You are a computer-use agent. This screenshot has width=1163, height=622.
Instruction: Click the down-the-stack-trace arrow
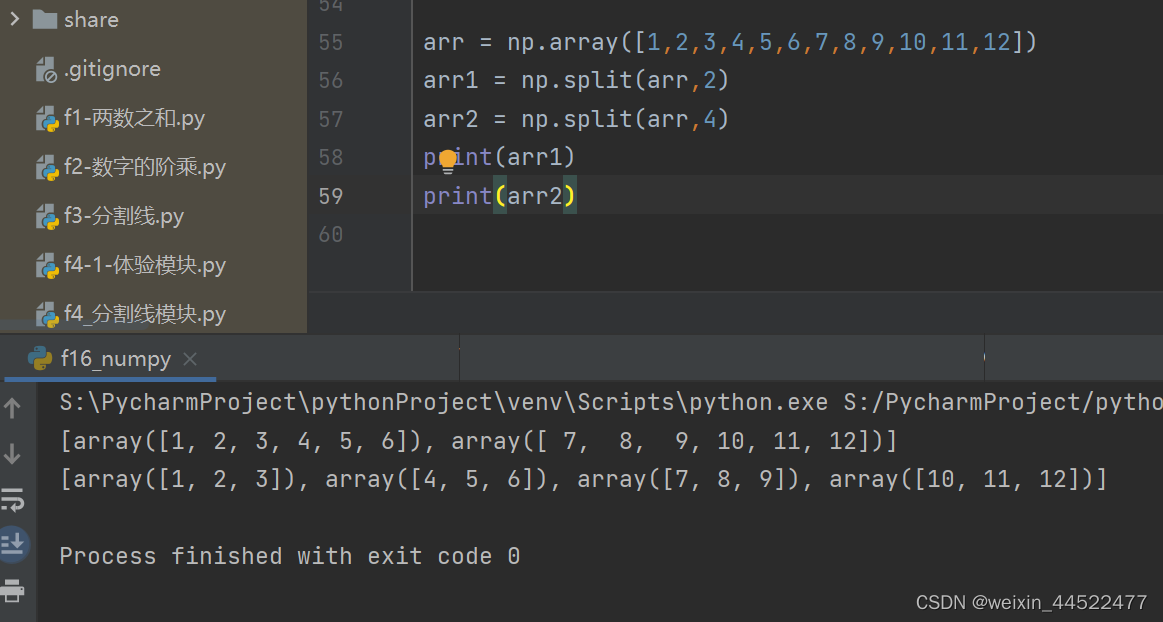[x=13, y=454]
